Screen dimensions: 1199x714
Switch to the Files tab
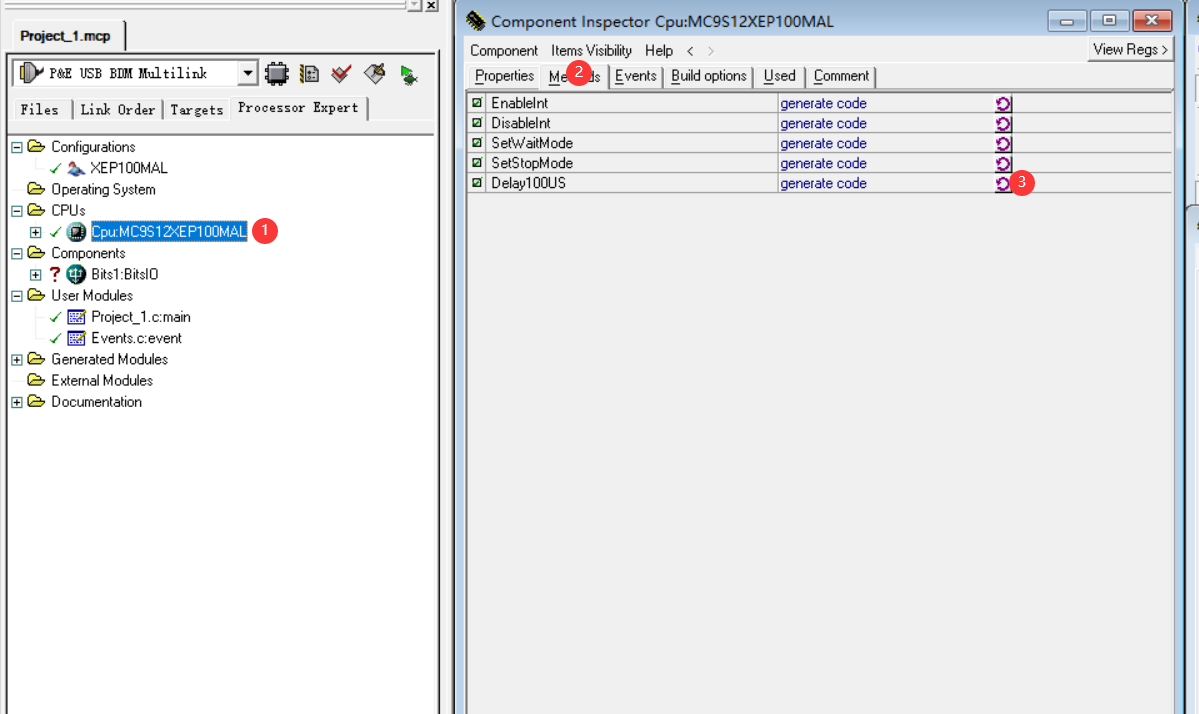pyautogui.click(x=40, y=109)
